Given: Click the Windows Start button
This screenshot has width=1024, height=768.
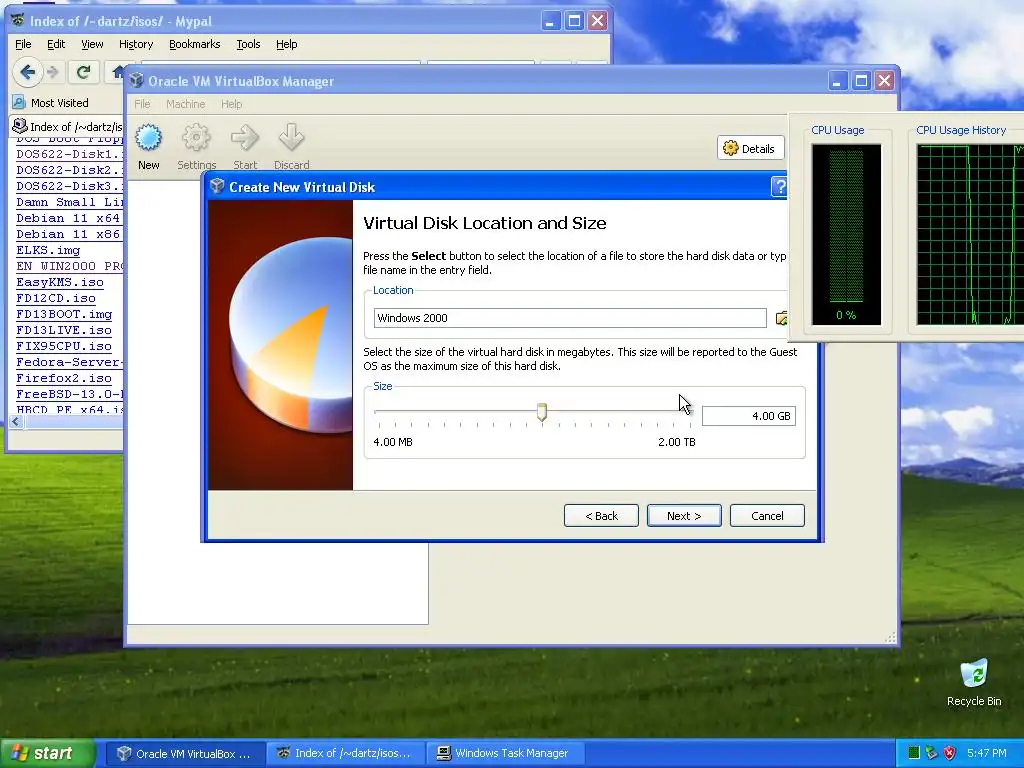Looking at the screenshot, I should coord(47,753).
